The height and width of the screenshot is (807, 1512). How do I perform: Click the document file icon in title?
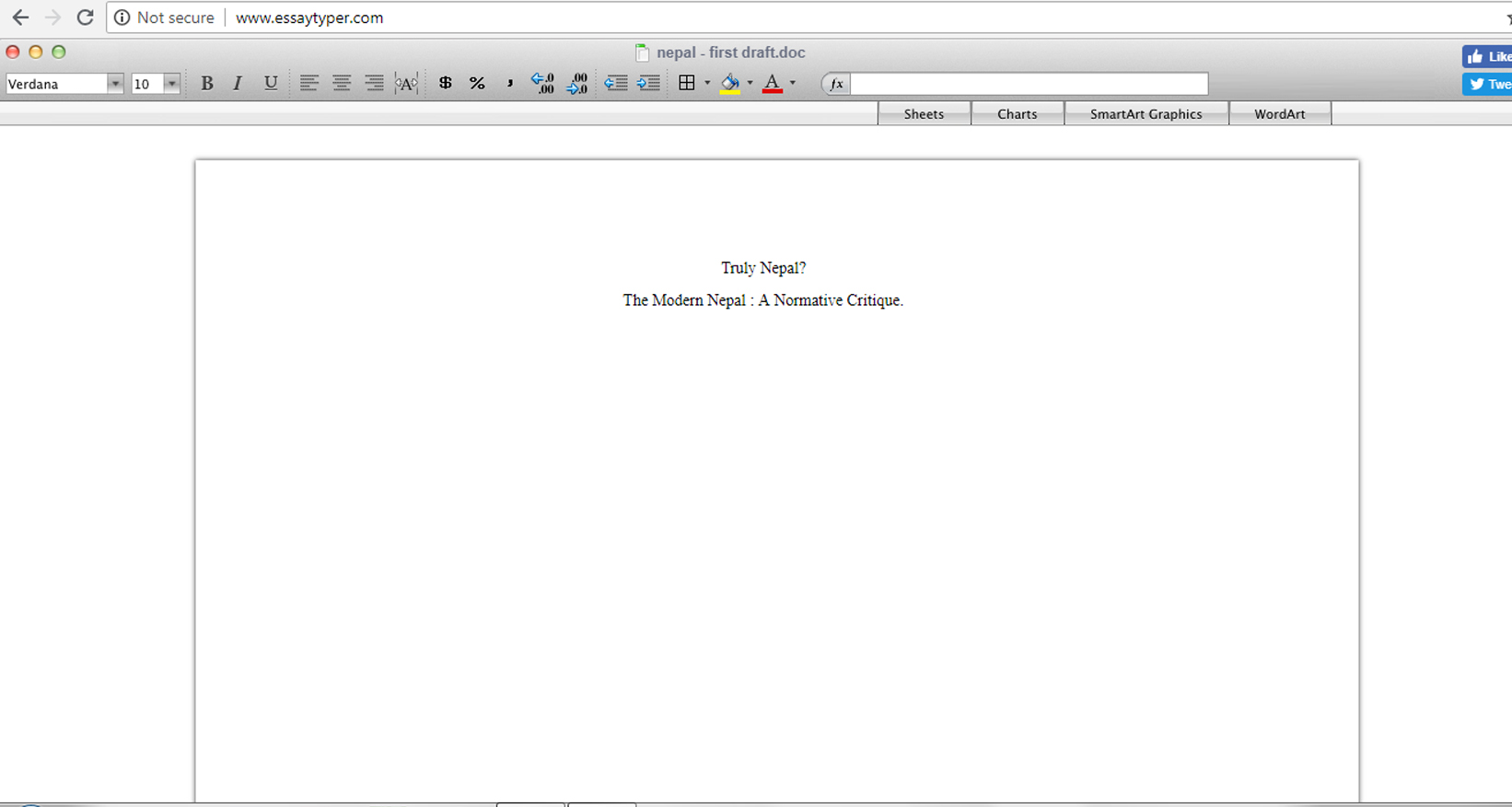[642, 53]
